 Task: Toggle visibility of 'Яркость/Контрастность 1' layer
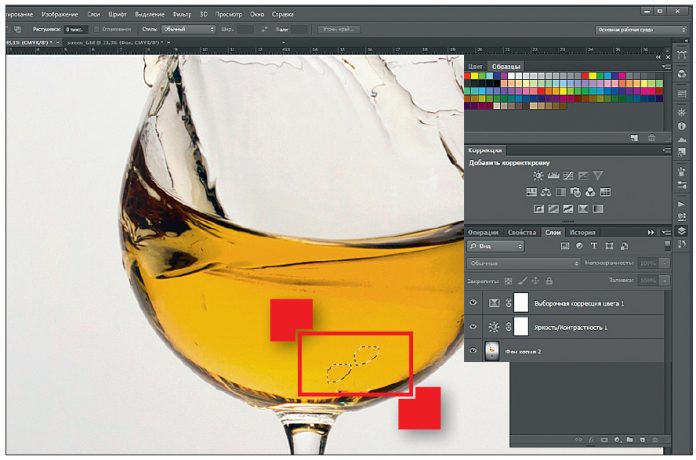(473, 327)
